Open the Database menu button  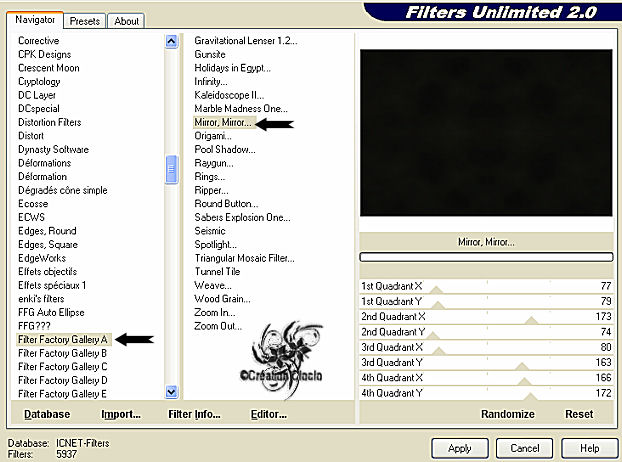[47, 413]
